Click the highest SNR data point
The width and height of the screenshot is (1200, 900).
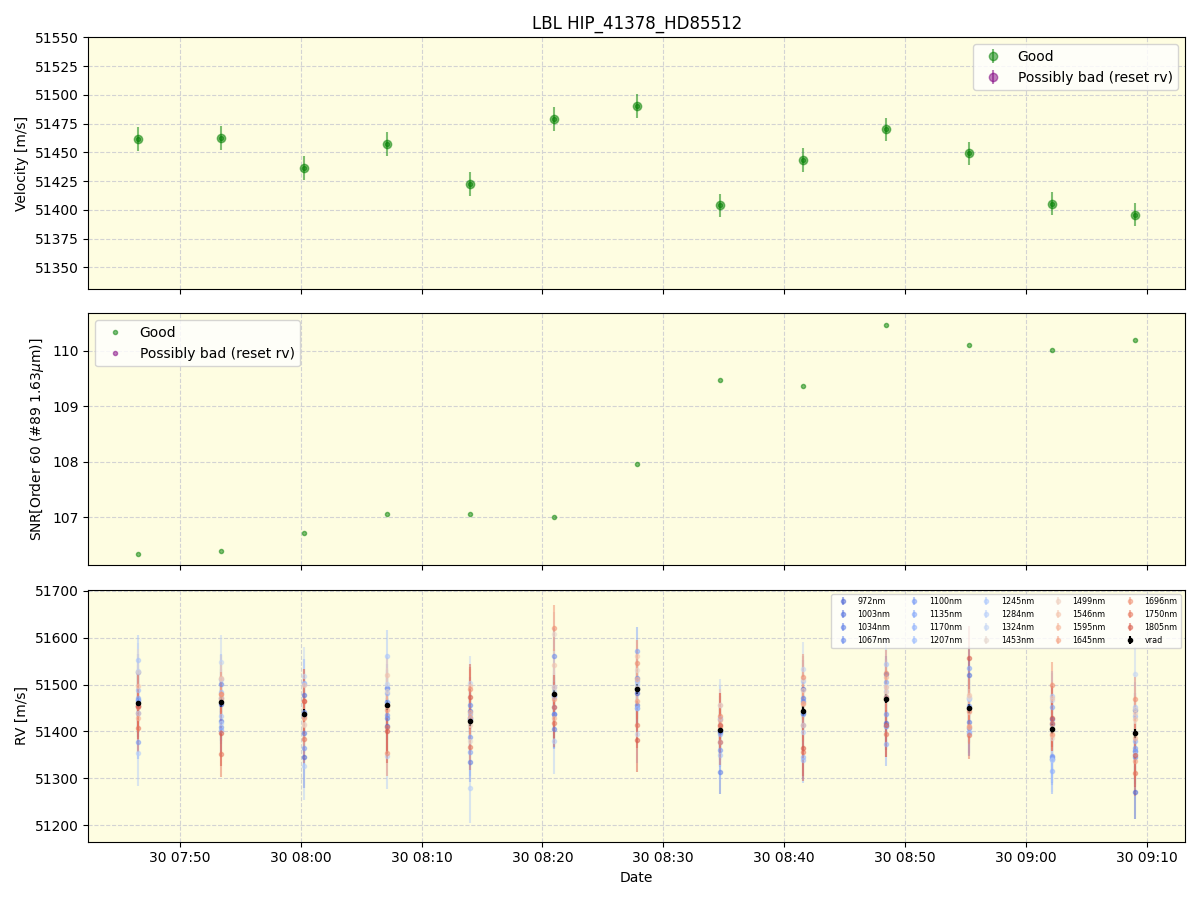point(885,324)
